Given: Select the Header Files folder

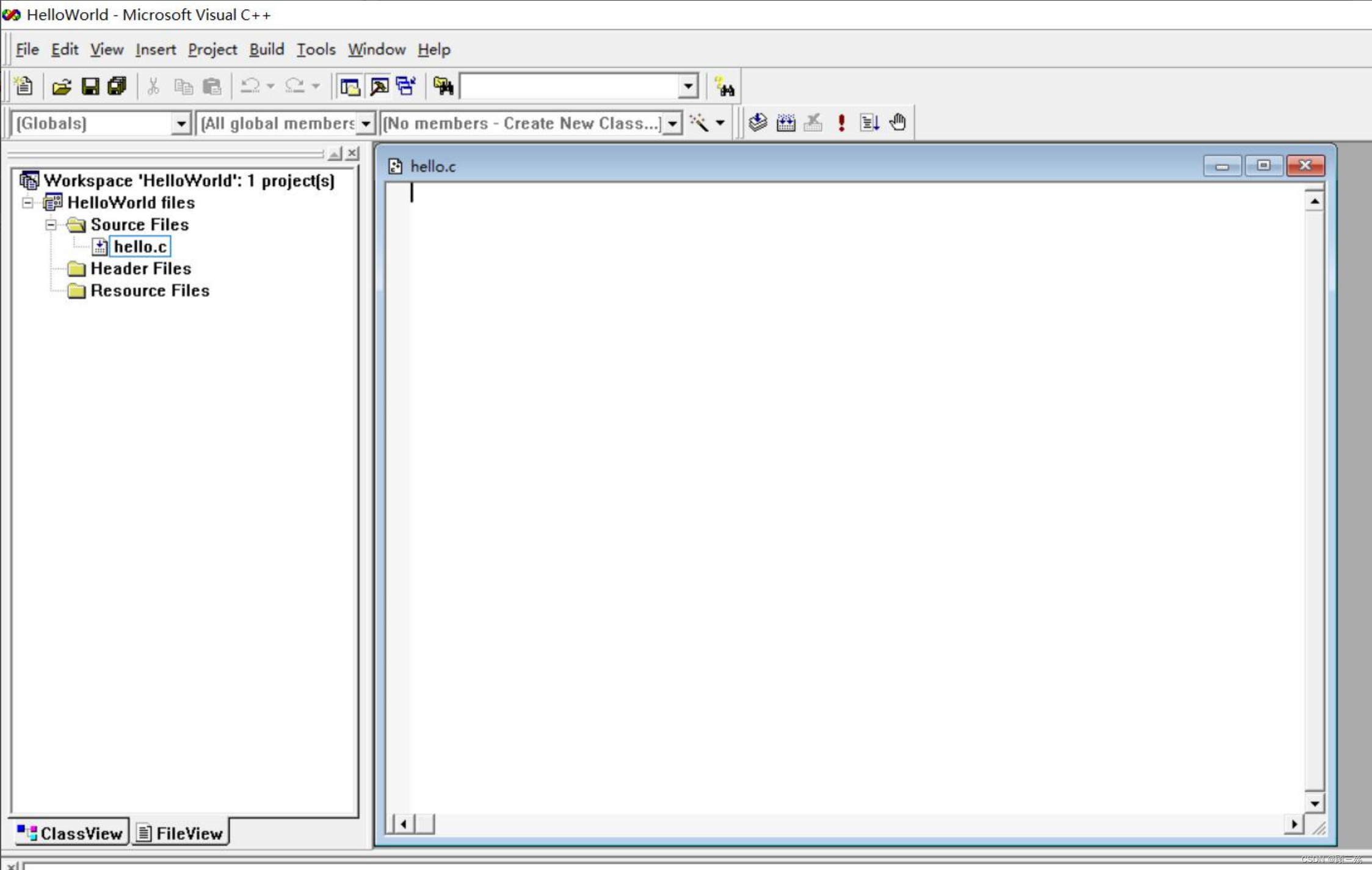Looking at the screenshot, I should point(140,269).
